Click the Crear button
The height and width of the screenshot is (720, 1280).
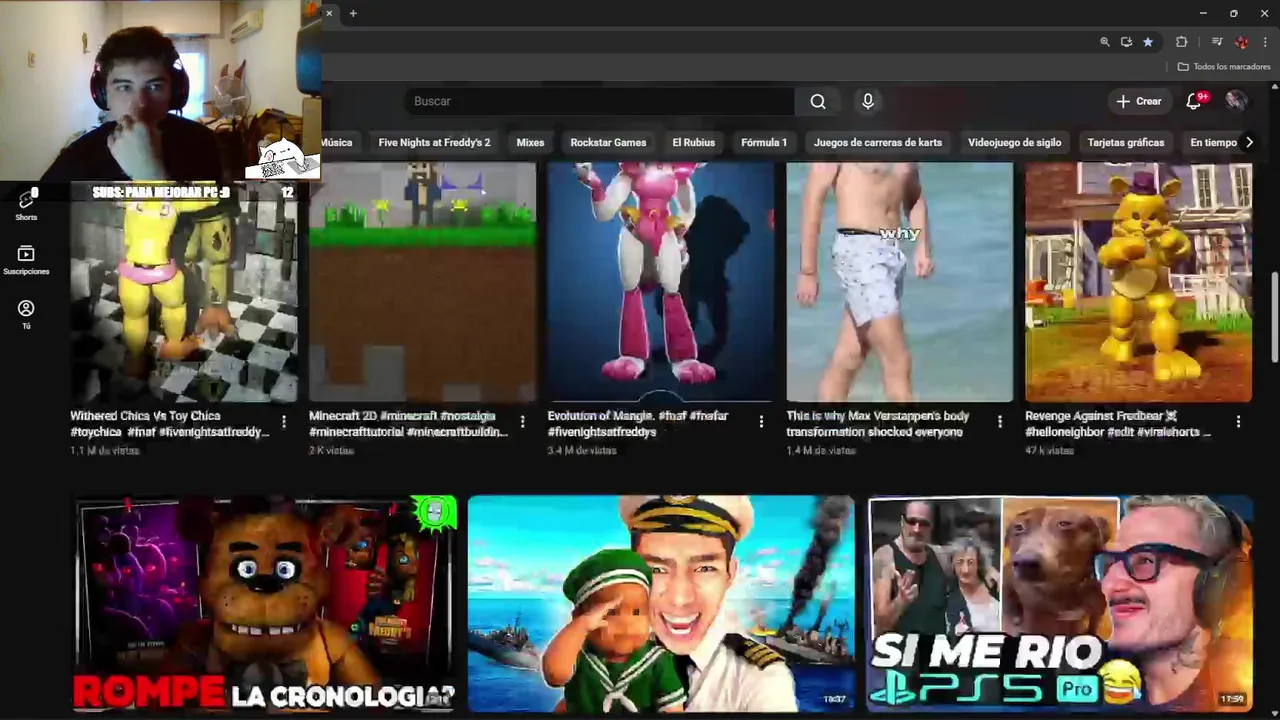1139,101
